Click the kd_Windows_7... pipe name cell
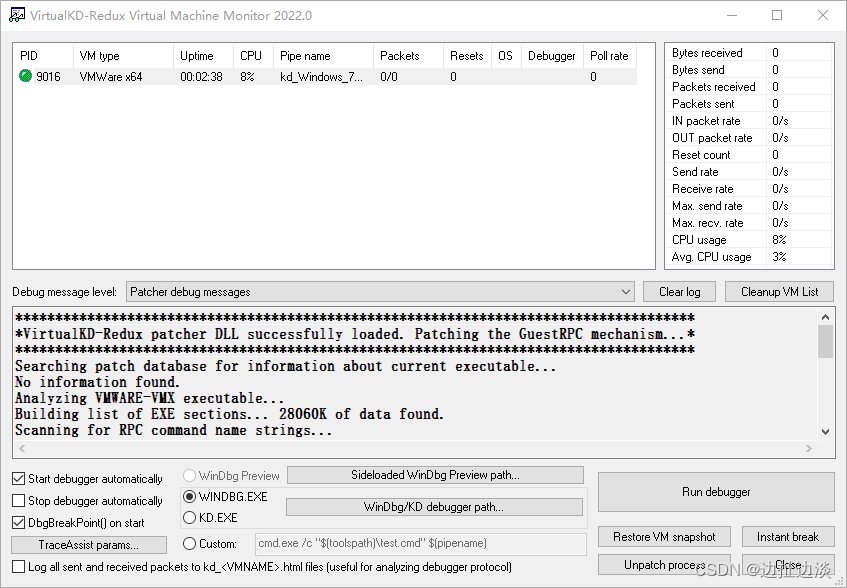The height and width of the screenshot is (588, 847). (x=321, y=77)
